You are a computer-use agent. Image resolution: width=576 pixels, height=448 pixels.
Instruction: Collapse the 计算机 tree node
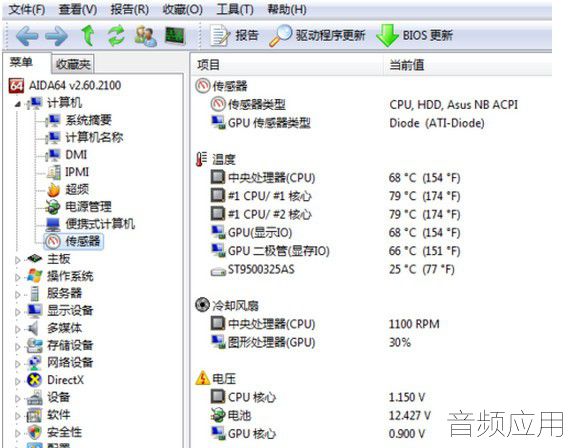point(17,104)
